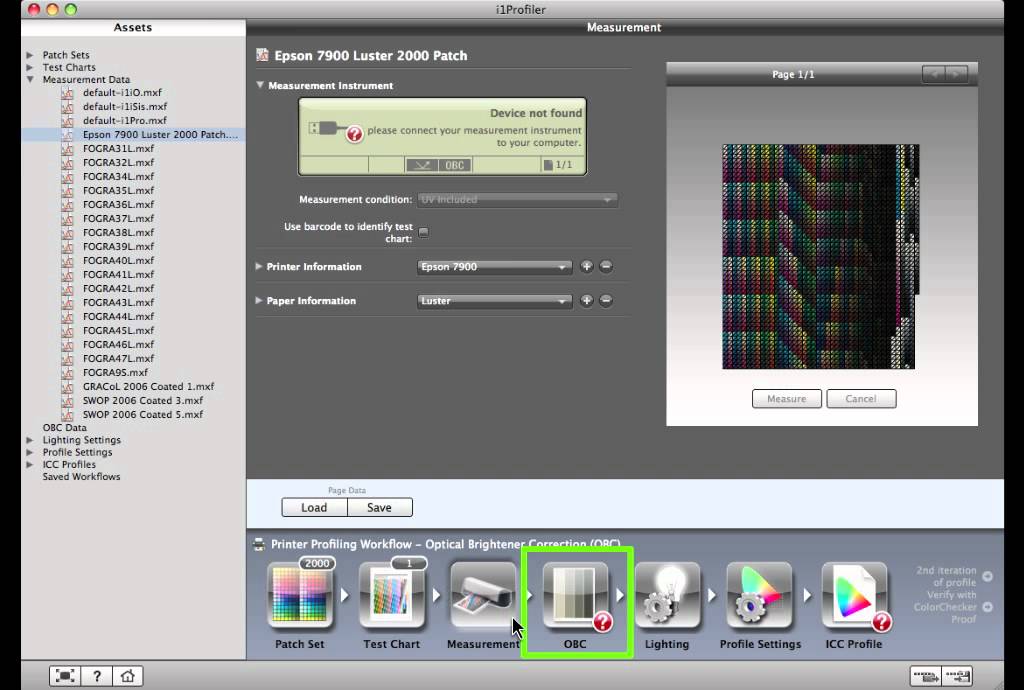Expand the ICC Profiles tree node

pos(29,465)
